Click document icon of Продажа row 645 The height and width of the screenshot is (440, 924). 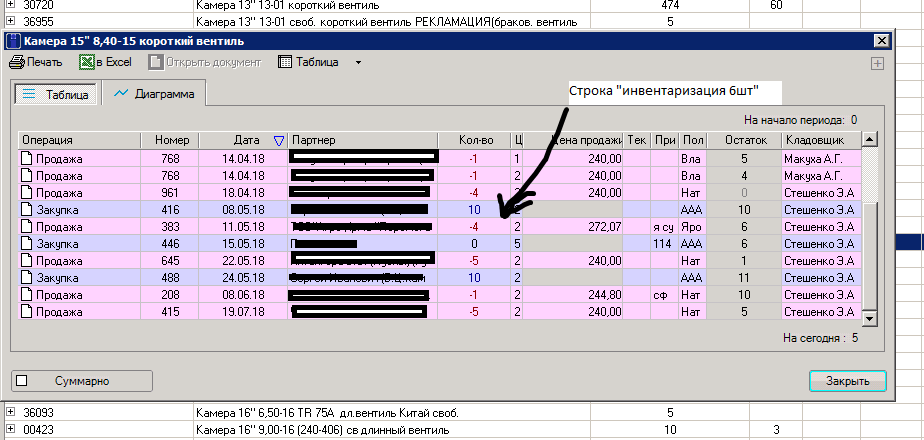click(x=27, y=260)
